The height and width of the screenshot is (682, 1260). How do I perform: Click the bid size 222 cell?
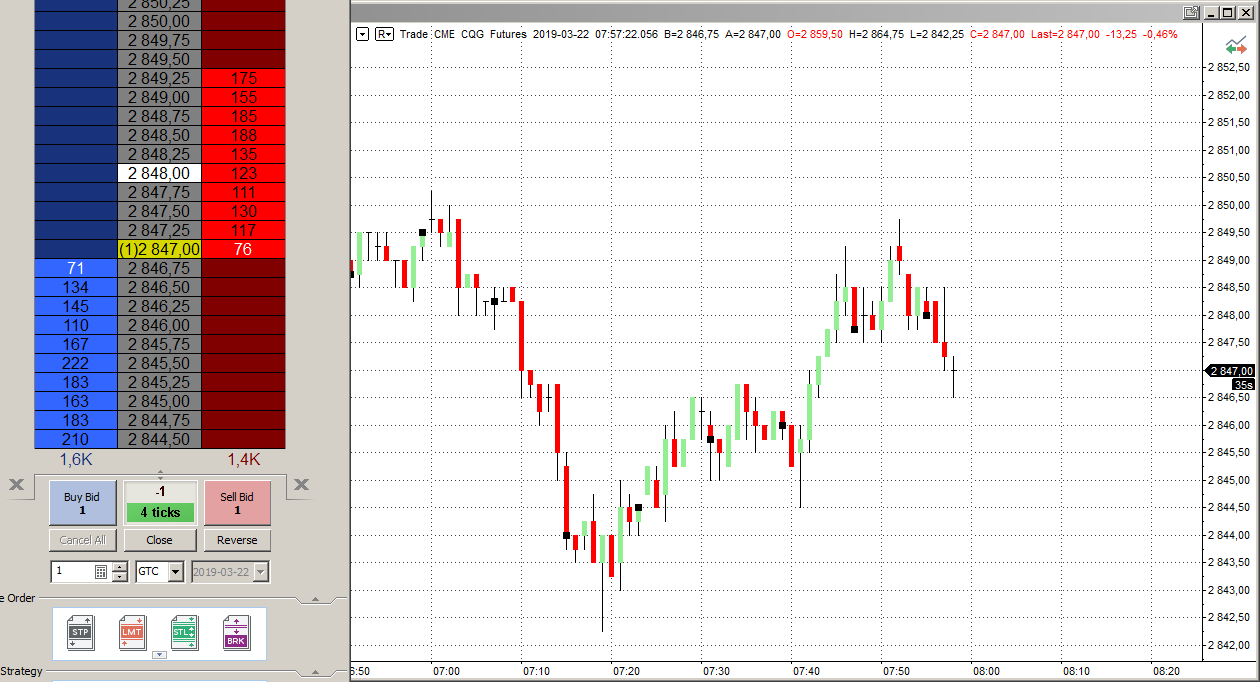coord(76,363)
